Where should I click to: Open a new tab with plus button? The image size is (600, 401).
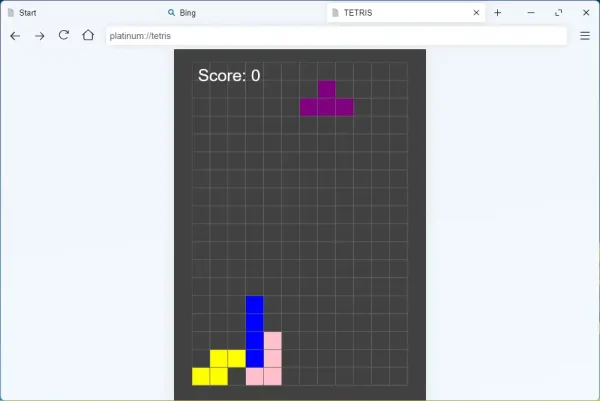click(497, 13)
